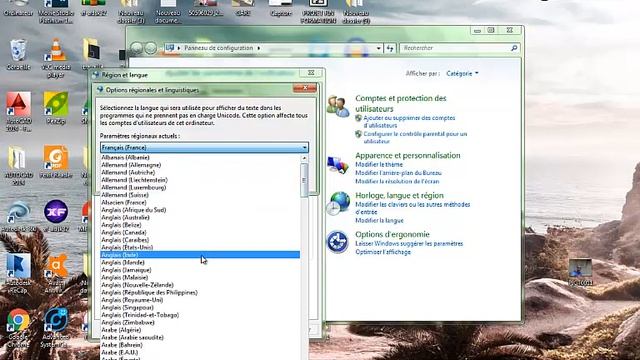Open the AutoCAD 2024 red shortcut icon
Screen dimensions: 640x360
click(18, 111)
